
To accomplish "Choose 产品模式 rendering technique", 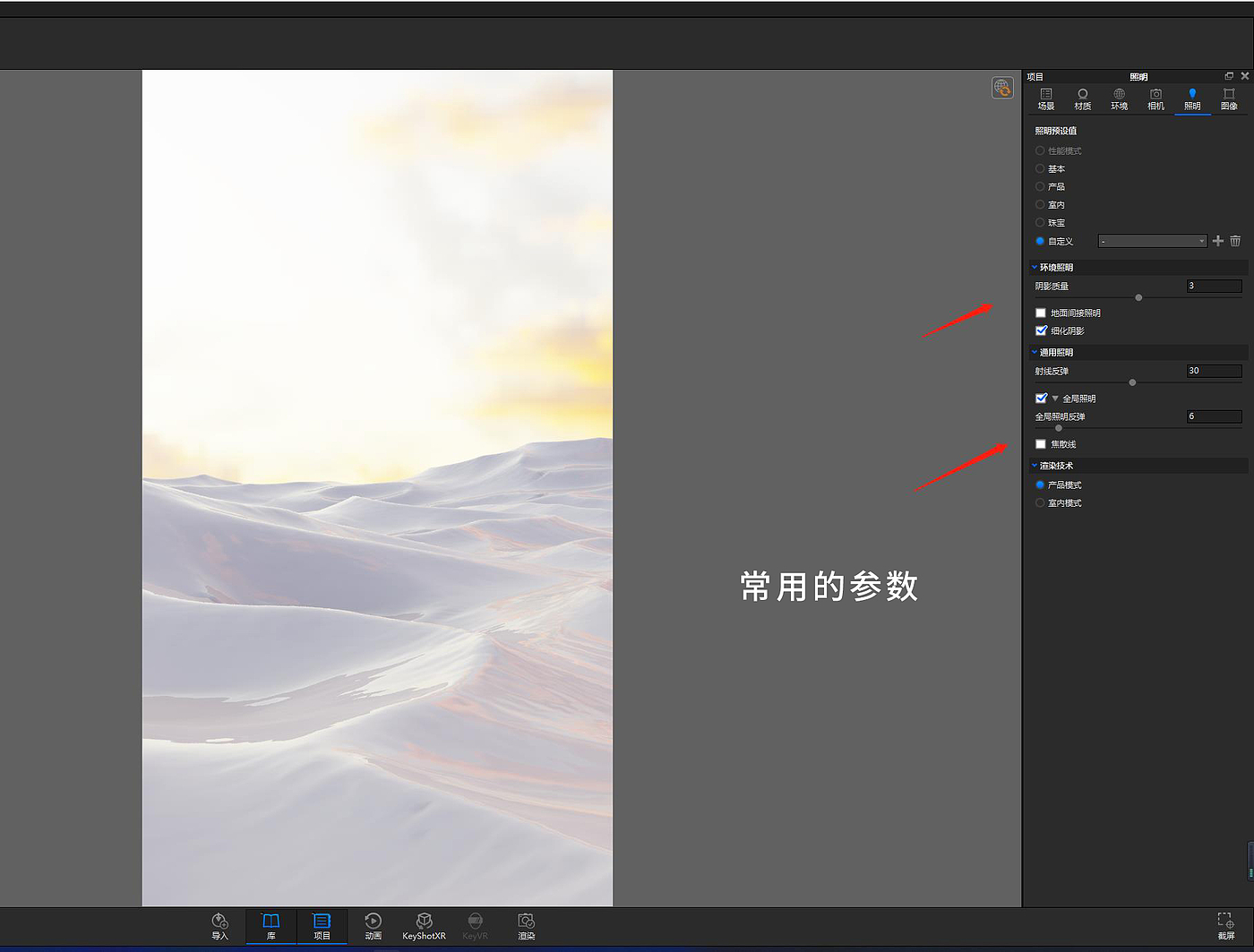I will tap(1040, 485).
